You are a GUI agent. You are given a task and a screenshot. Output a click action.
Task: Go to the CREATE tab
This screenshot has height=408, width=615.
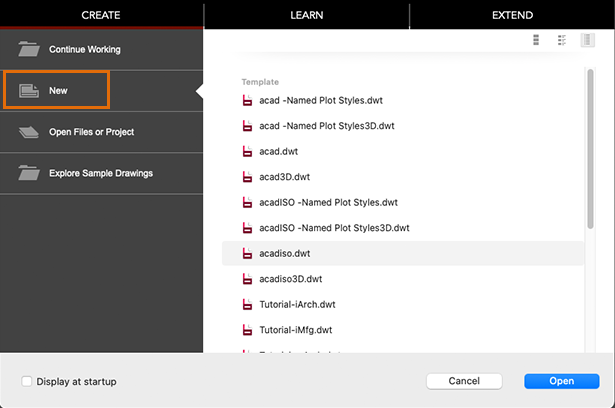point(101,15)
